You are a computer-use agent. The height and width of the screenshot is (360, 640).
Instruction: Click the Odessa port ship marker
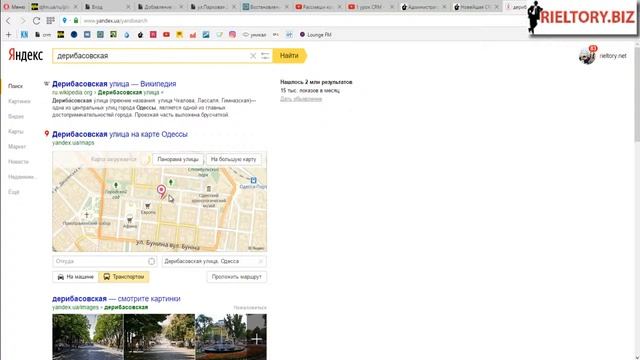click(253, 180)
